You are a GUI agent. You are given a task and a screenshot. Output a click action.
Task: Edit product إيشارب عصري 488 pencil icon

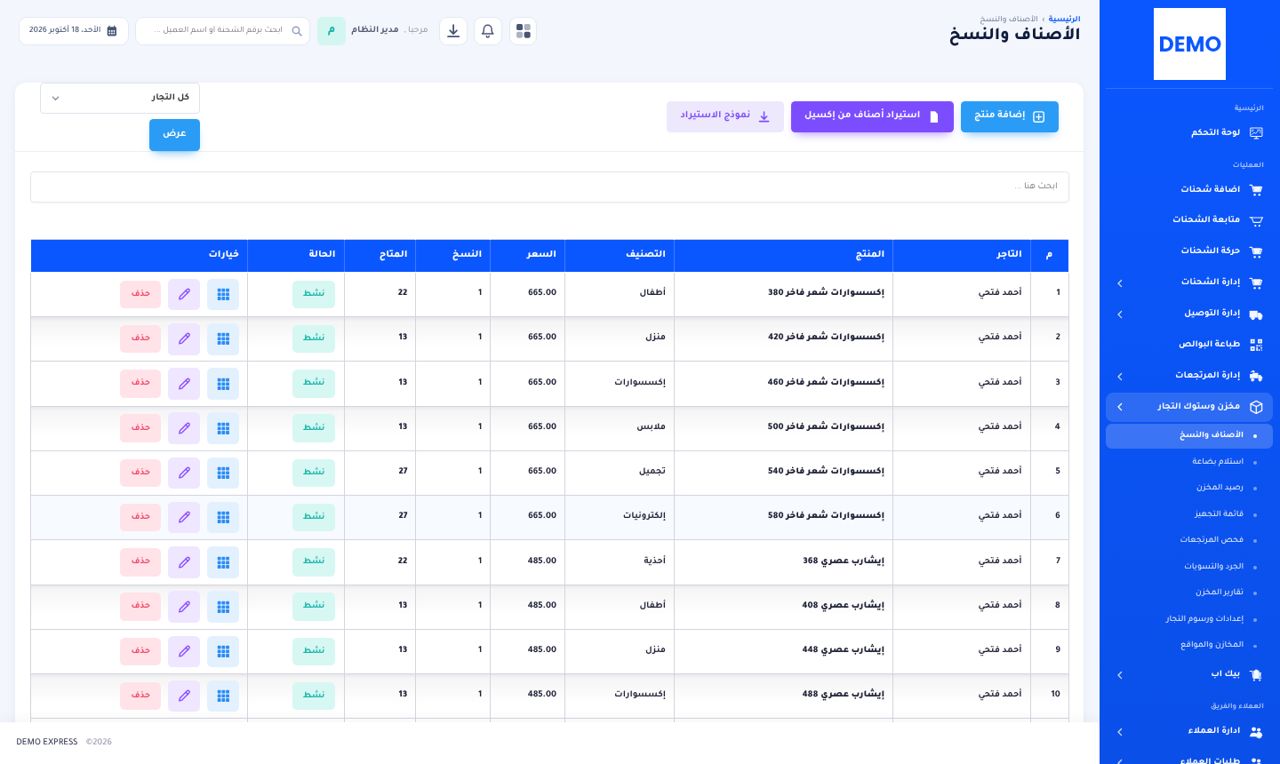pos(184,695)
